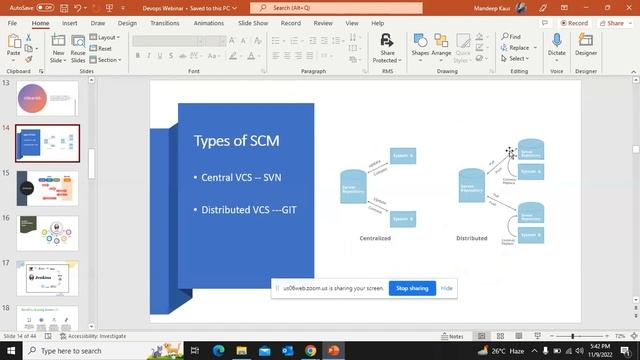Open the File menu
This screenshot has width=640, height=360.
click(x=12, y=23)
